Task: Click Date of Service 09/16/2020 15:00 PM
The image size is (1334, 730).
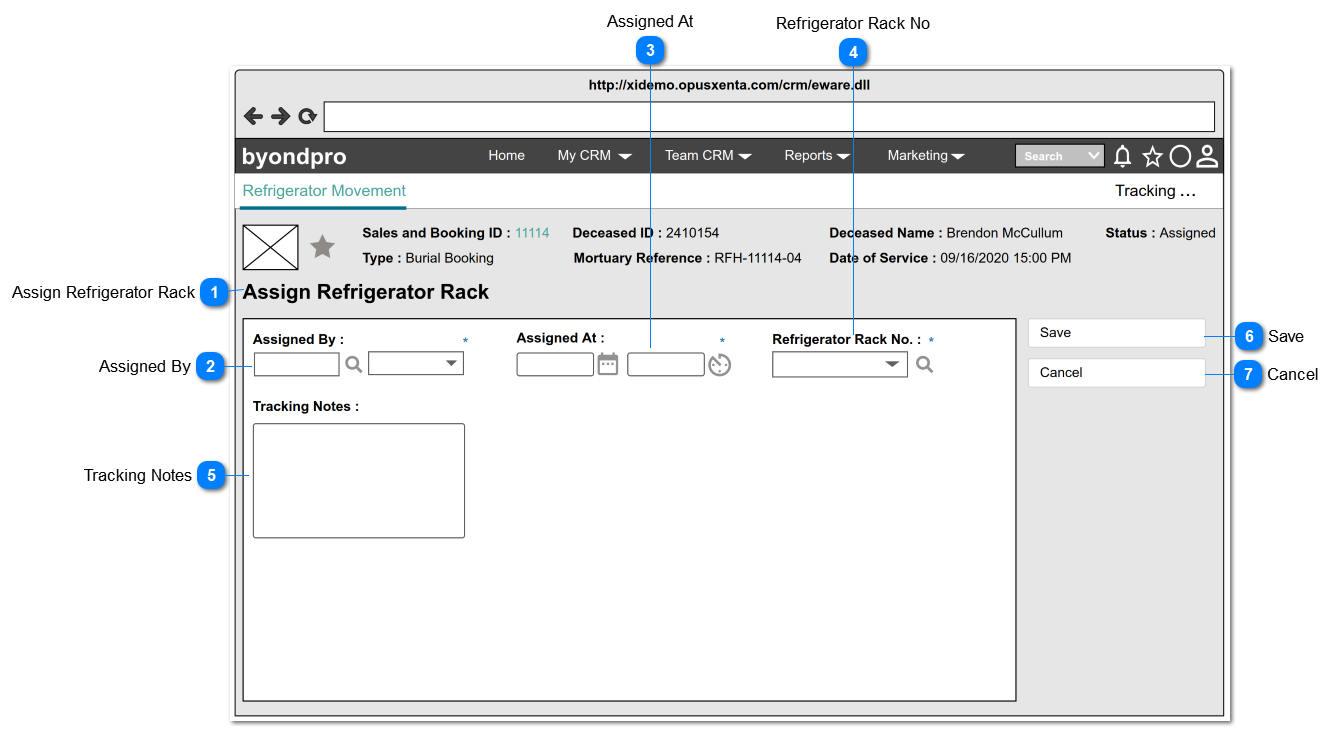Action: 1006,258
